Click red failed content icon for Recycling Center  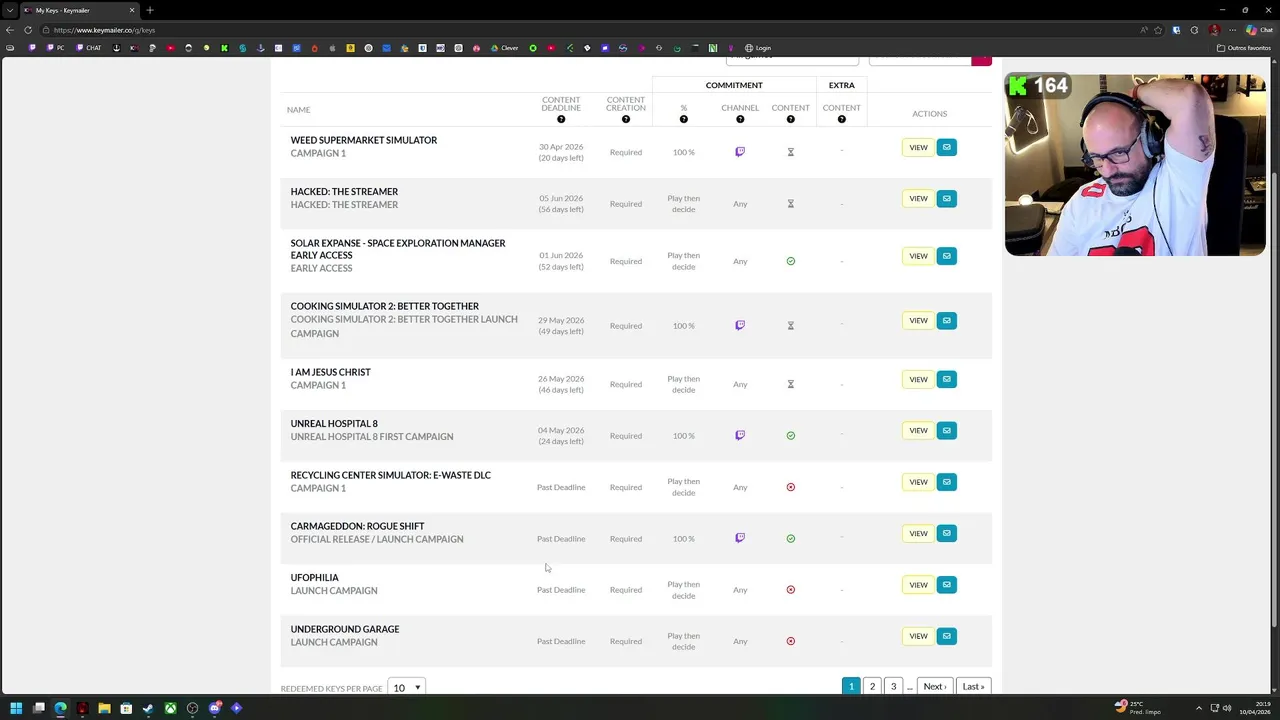click(x=790, y=487)
